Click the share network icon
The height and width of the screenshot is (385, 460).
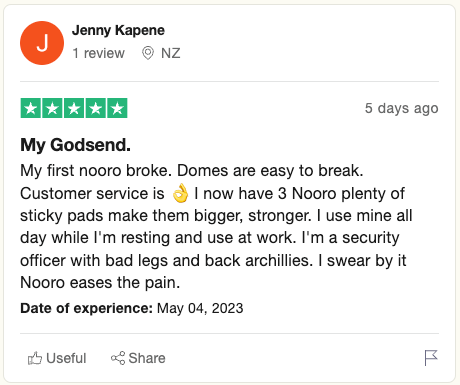point(118,358)
